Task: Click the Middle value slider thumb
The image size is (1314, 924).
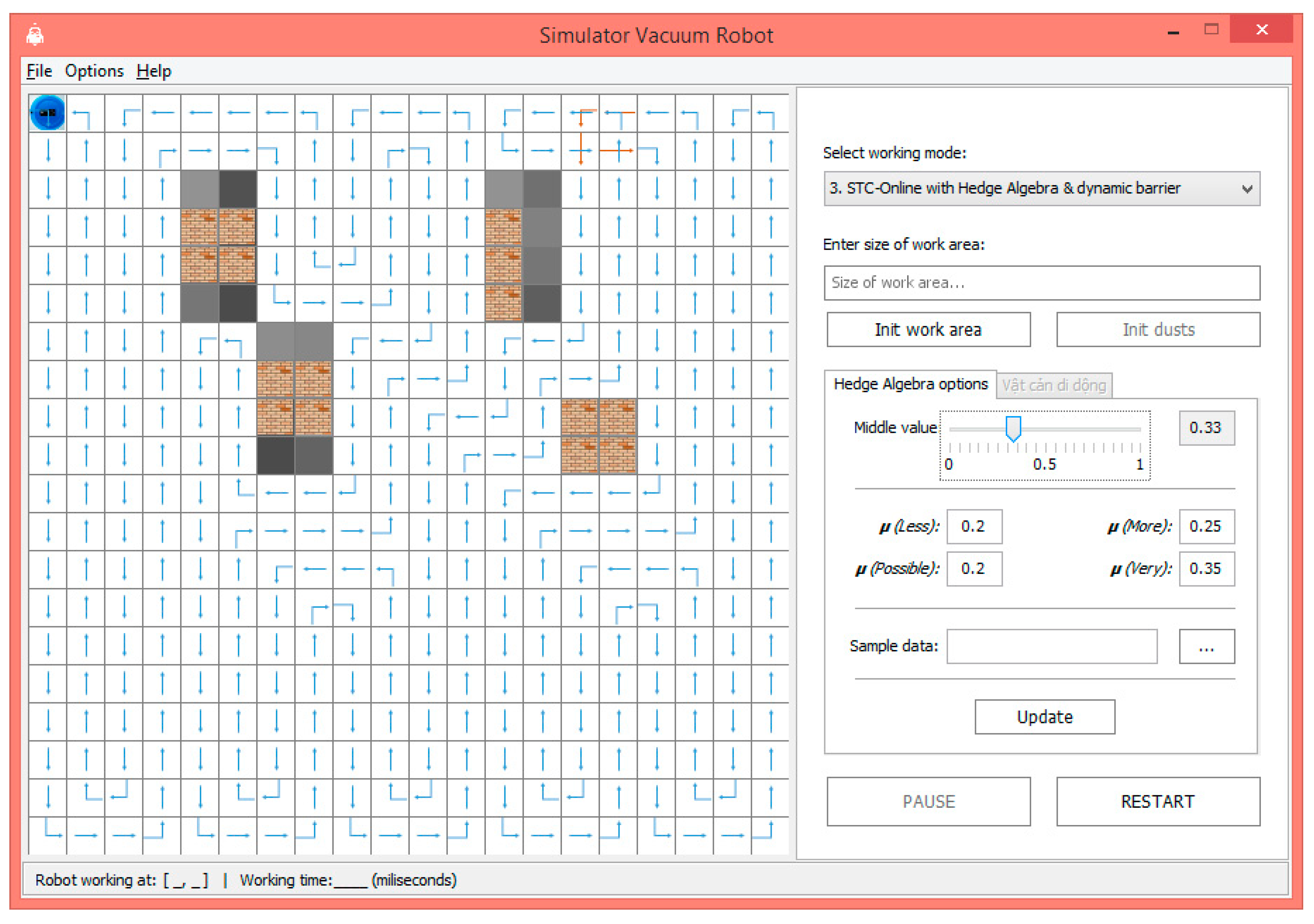Action: pos(1013,428)
